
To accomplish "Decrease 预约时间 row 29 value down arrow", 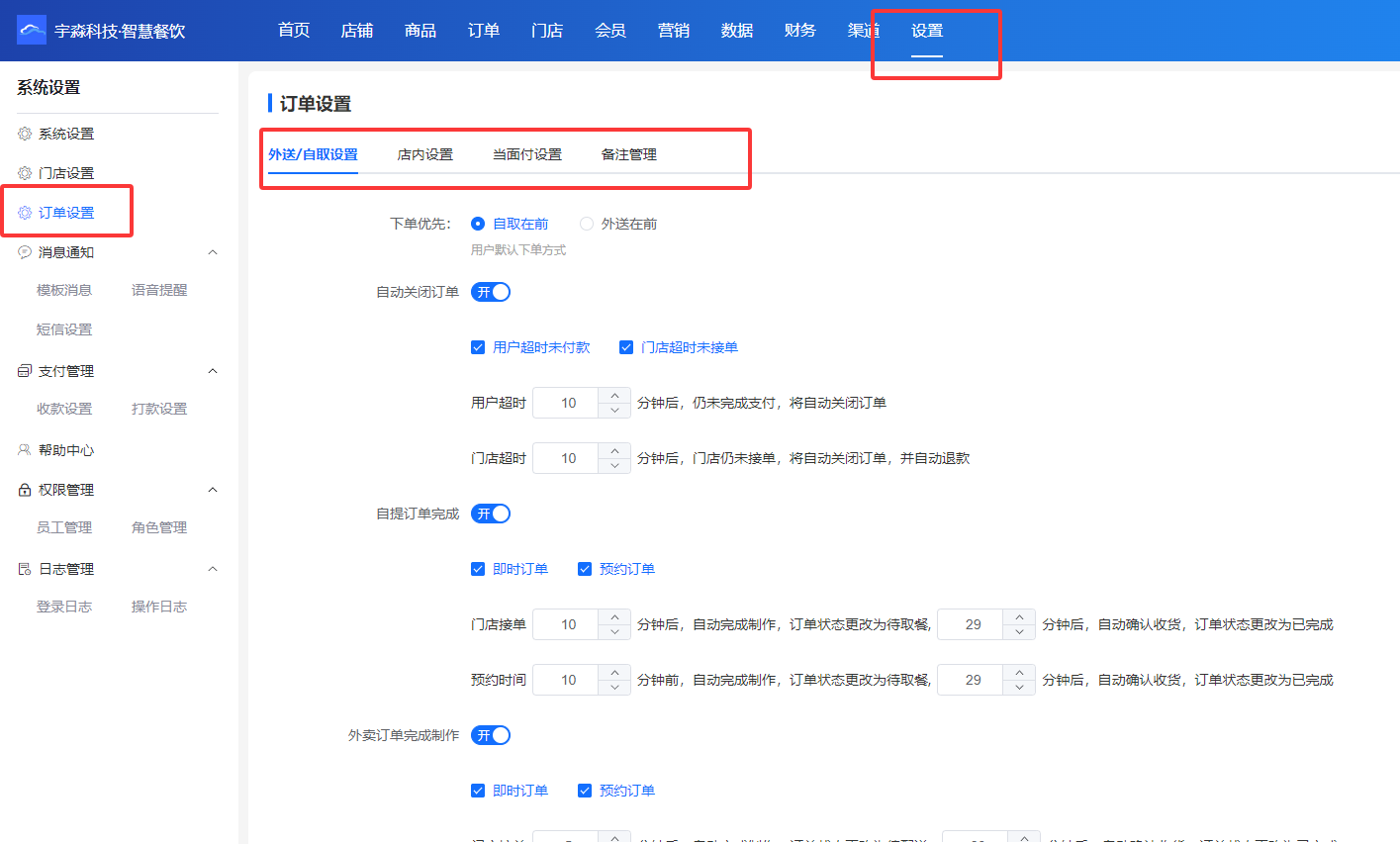I will [1019, 687].
